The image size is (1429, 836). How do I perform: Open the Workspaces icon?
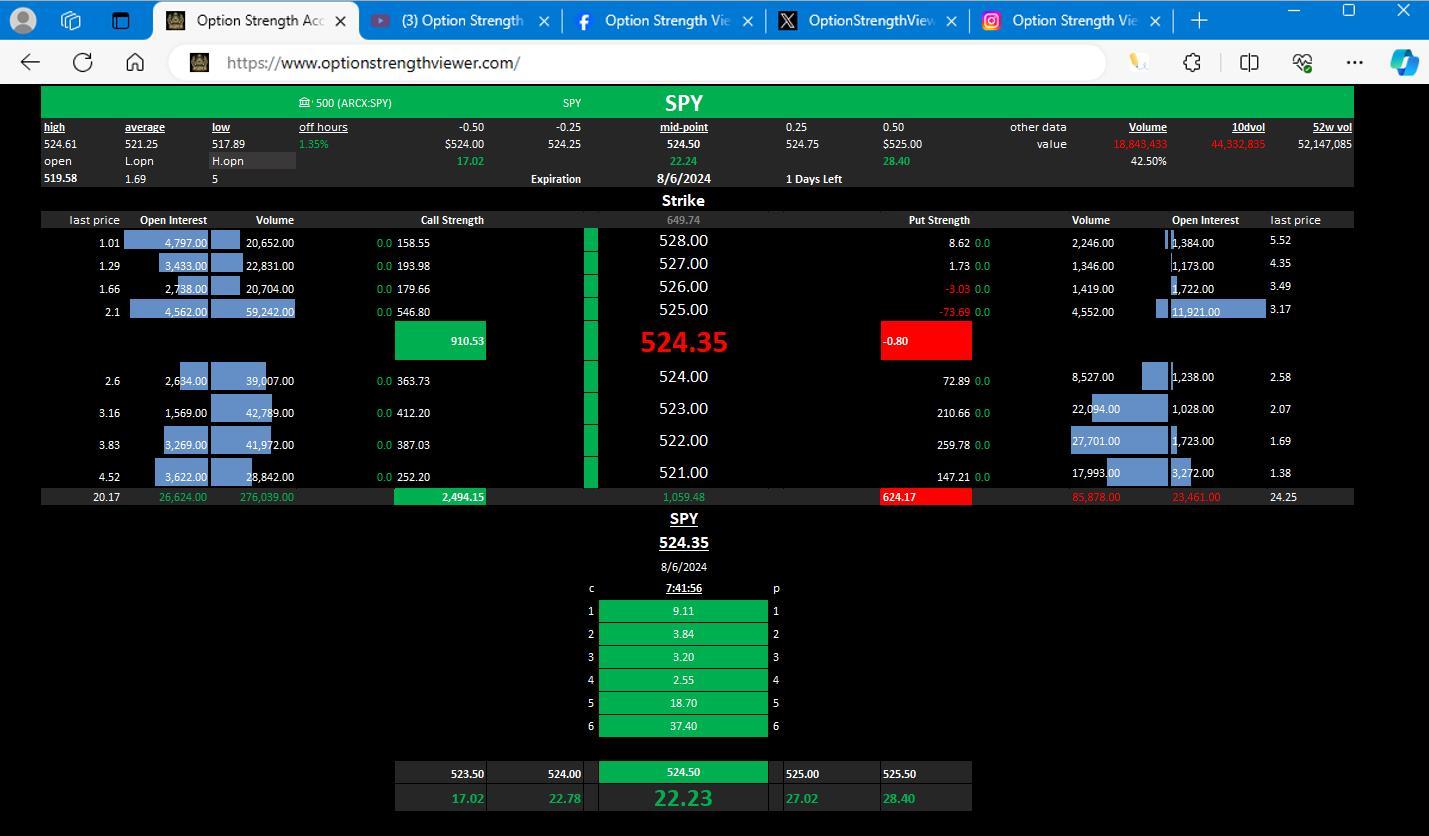tap(70, 20)
